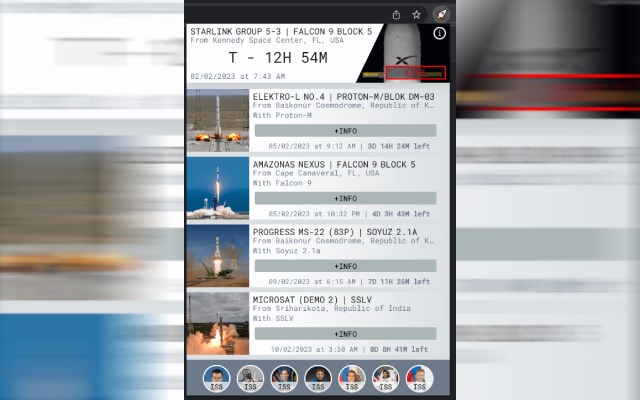Select the fifth ISS astronaut avatar
Image resolution: width=640 pixels, height=400 pixels.
pyautogui.click(x=352, y=378)
